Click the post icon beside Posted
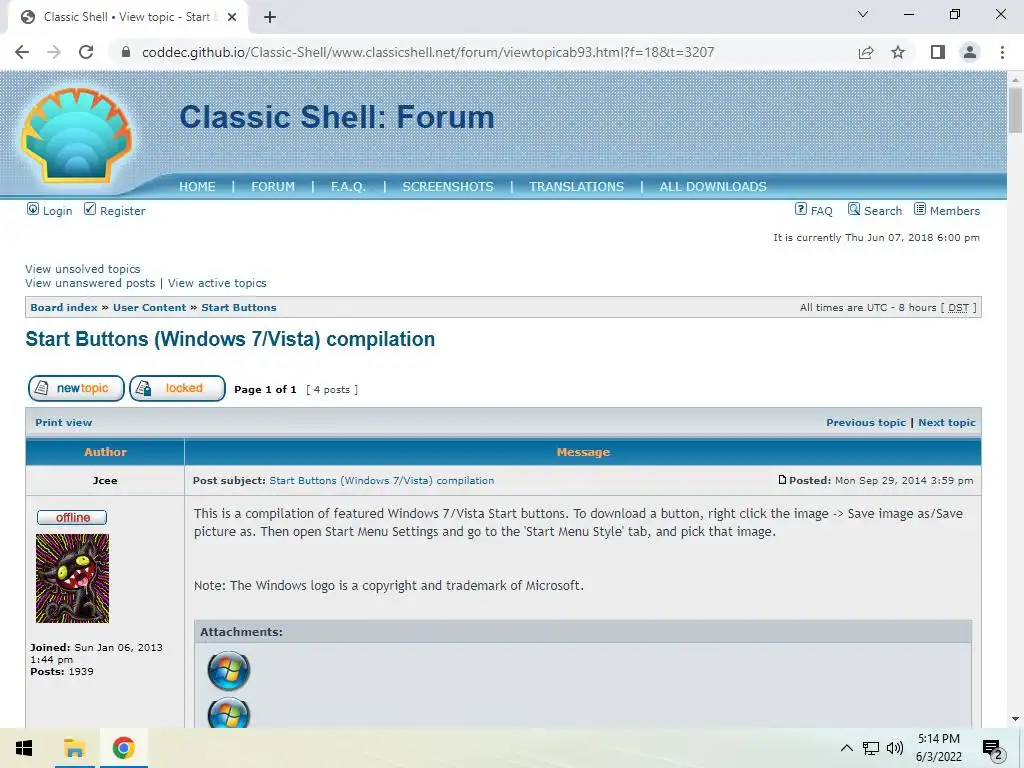1024x768 pixels. 782,480
